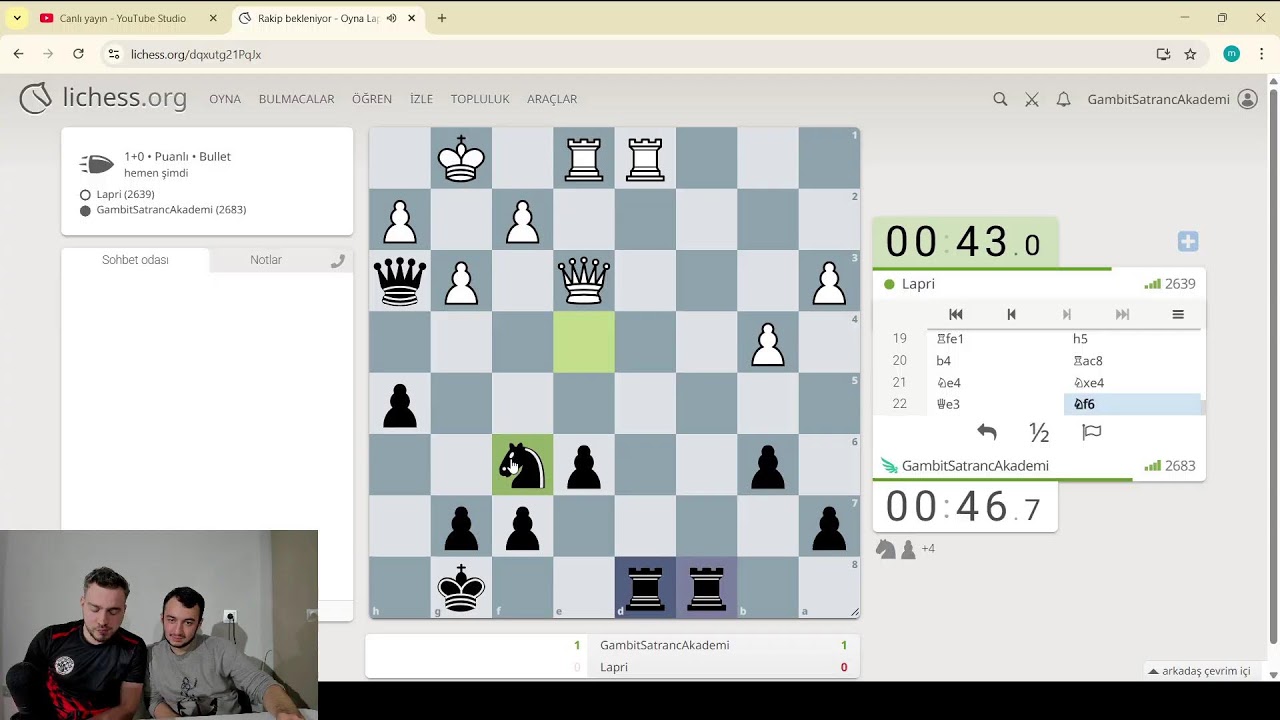Jump to the first move

pyautogui.click(x=955, y=314)
